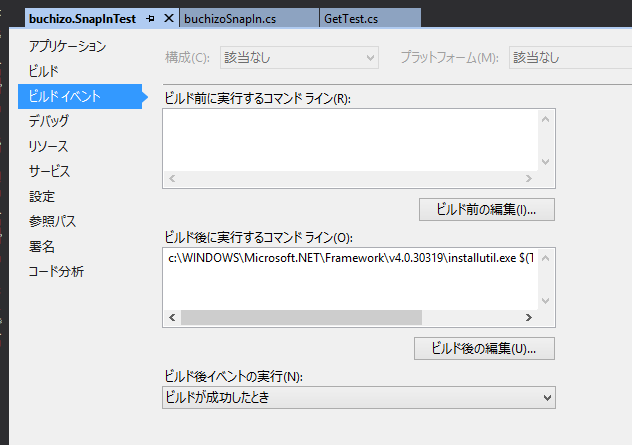
Task: Open the プラットフォーム dropdown
Action: [x=570, y=58]
